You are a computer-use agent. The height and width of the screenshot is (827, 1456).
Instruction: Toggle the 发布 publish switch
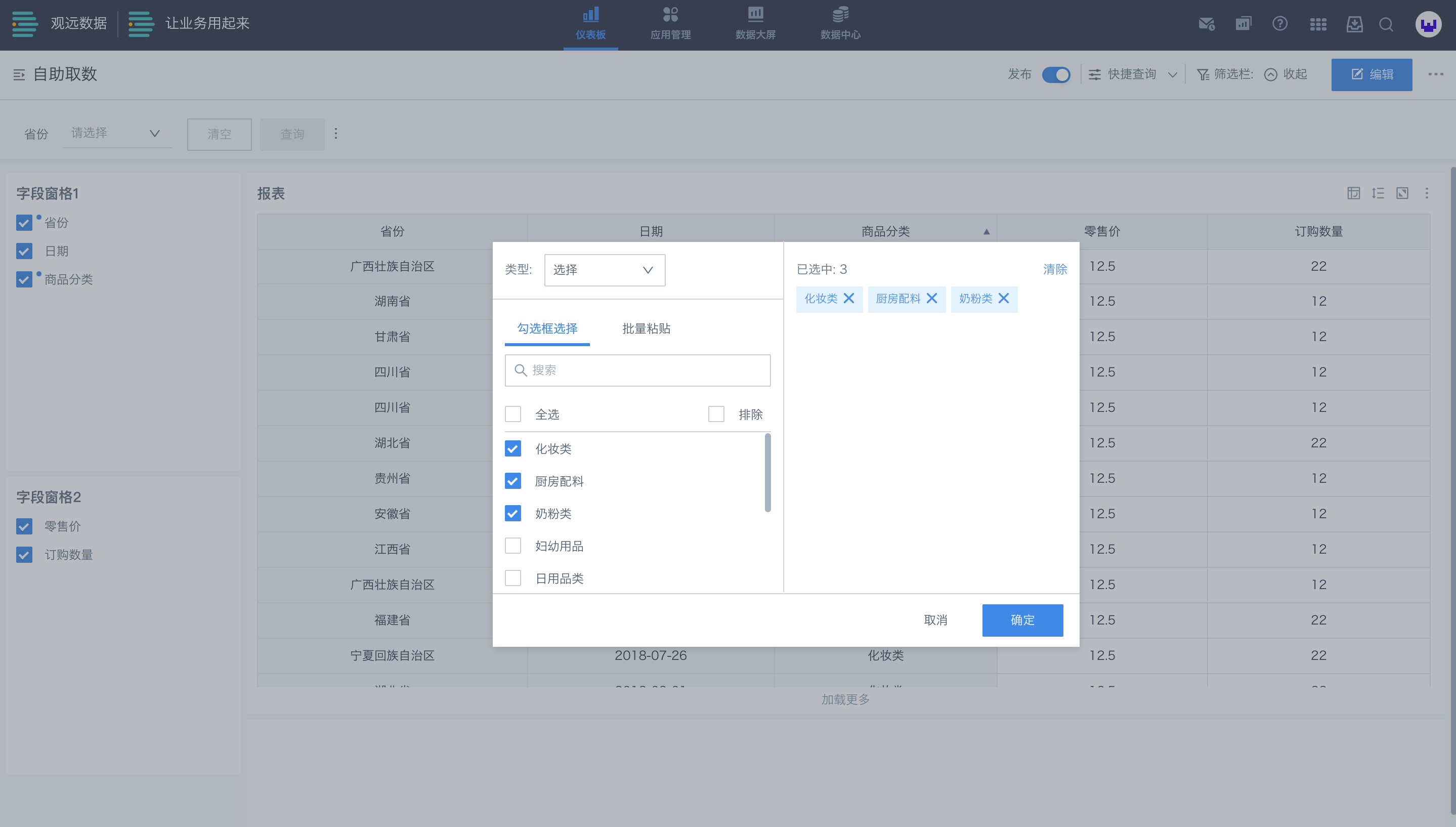click(1056, 74)
